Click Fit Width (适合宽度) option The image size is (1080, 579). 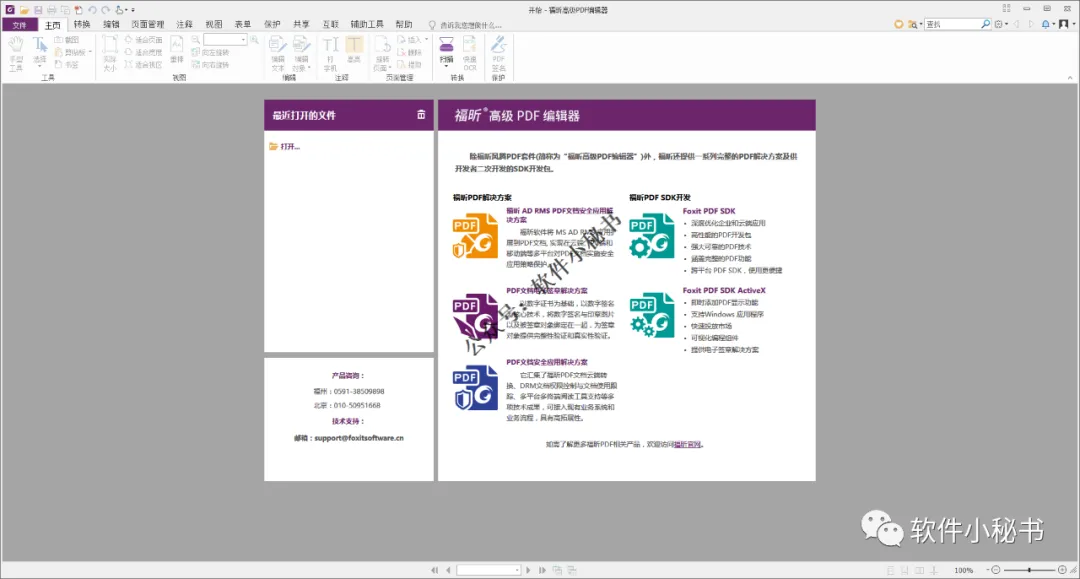point(143,52)
